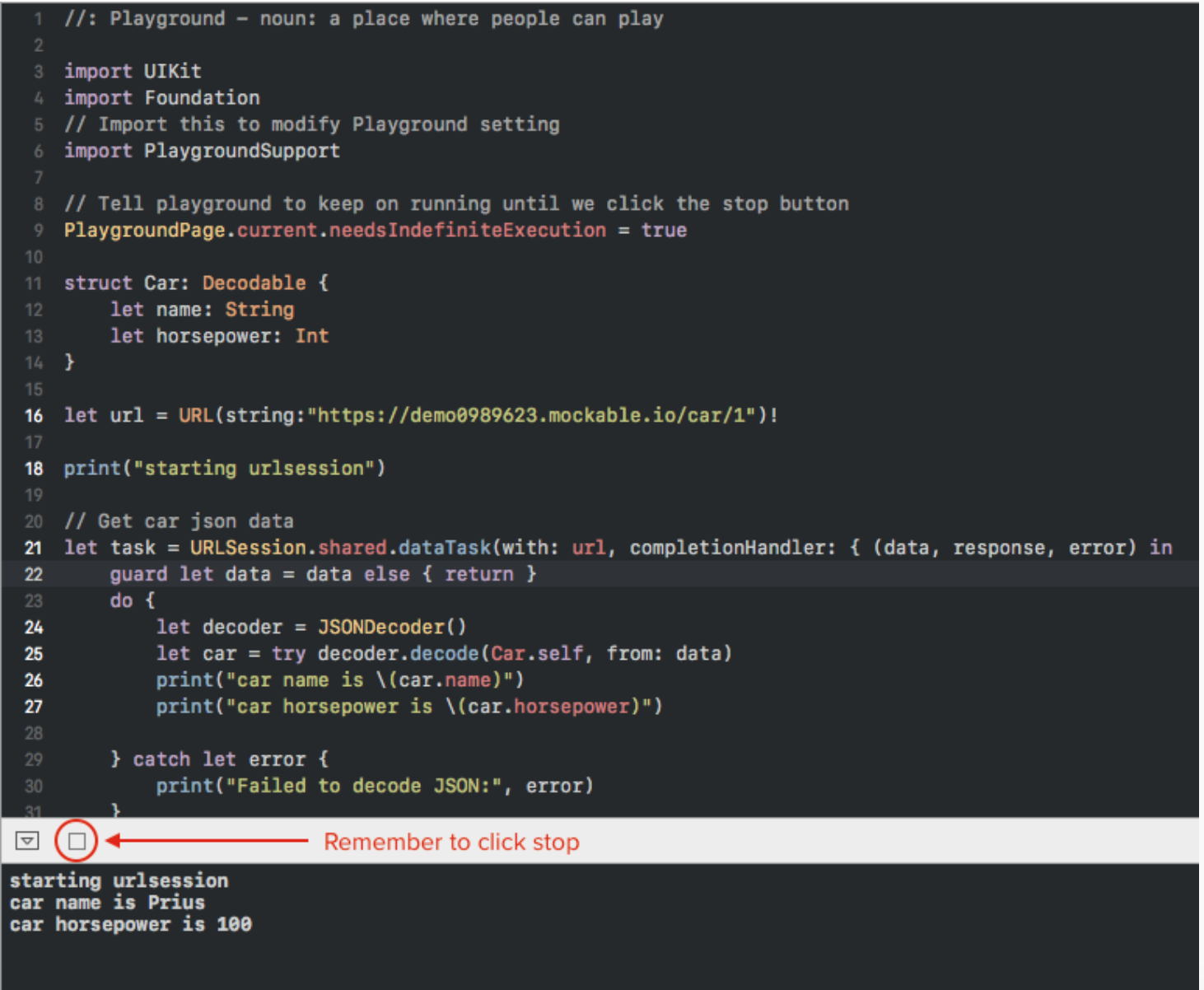Click the needsIndefiniteExecution property
Image resolution: width=1204 pixels, height=990 pixels.
tap(467, 230)
